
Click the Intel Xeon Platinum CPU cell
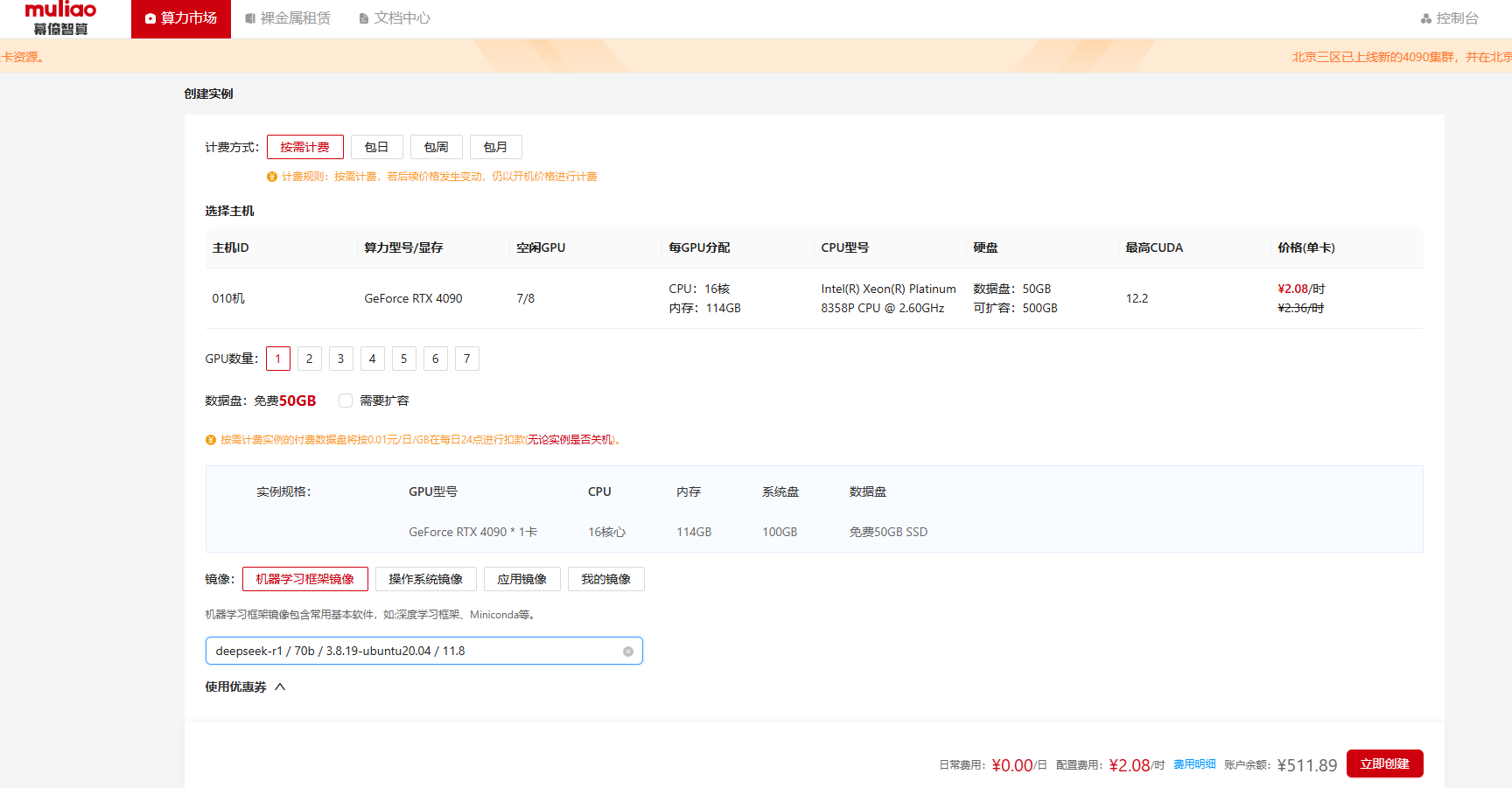888,298
